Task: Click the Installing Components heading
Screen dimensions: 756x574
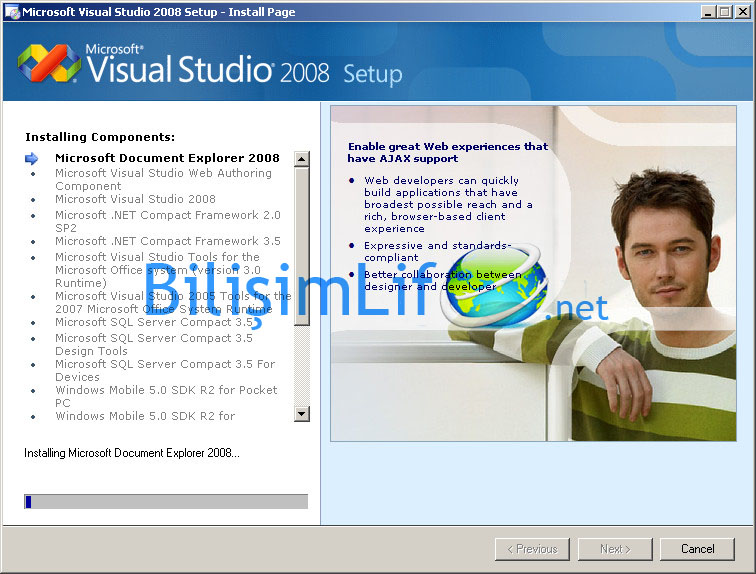Action: tap(100, 137)
